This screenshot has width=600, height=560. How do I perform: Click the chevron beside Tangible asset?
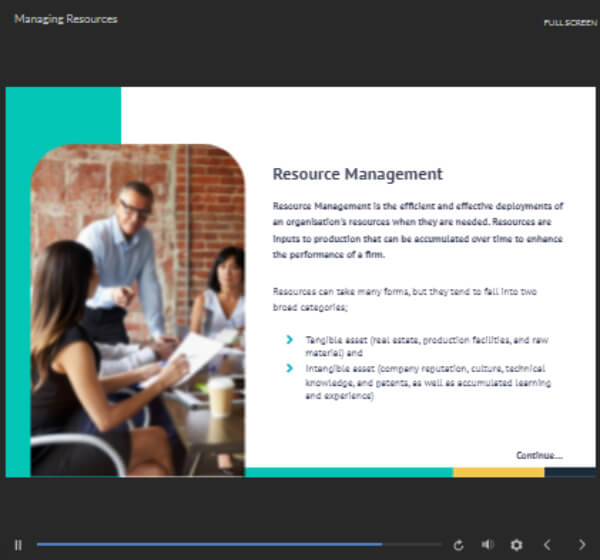tap(290, 339)
